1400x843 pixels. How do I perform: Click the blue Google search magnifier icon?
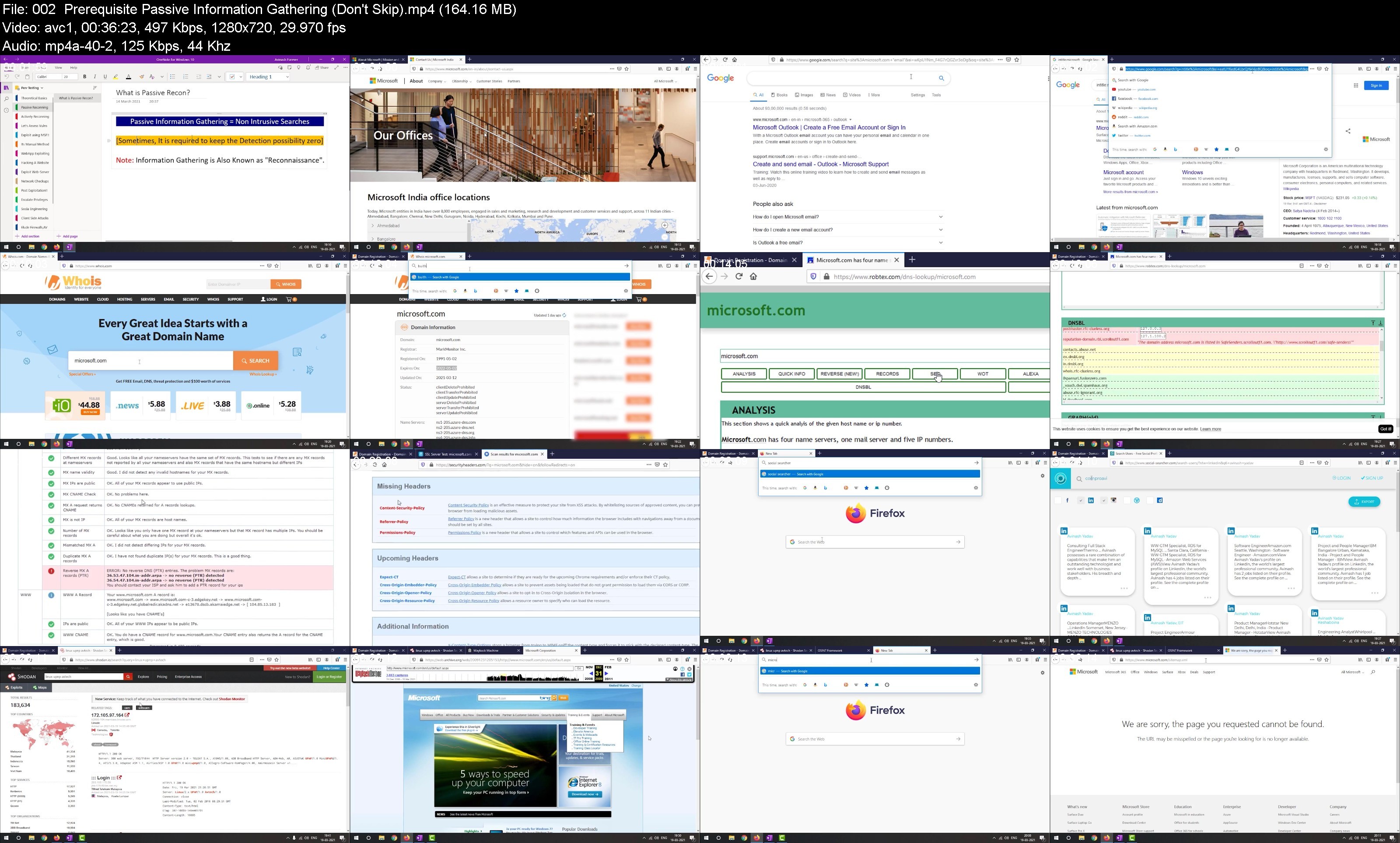941,78
